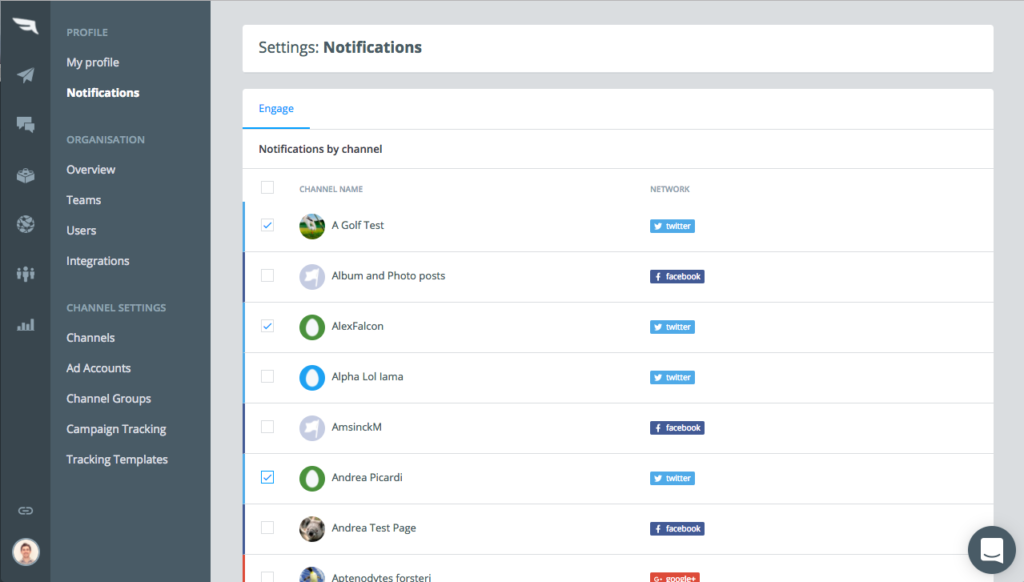Viewport: 1024px width, 582px height.
Task: Click the chain link icon
Action: tap(25, 510)
